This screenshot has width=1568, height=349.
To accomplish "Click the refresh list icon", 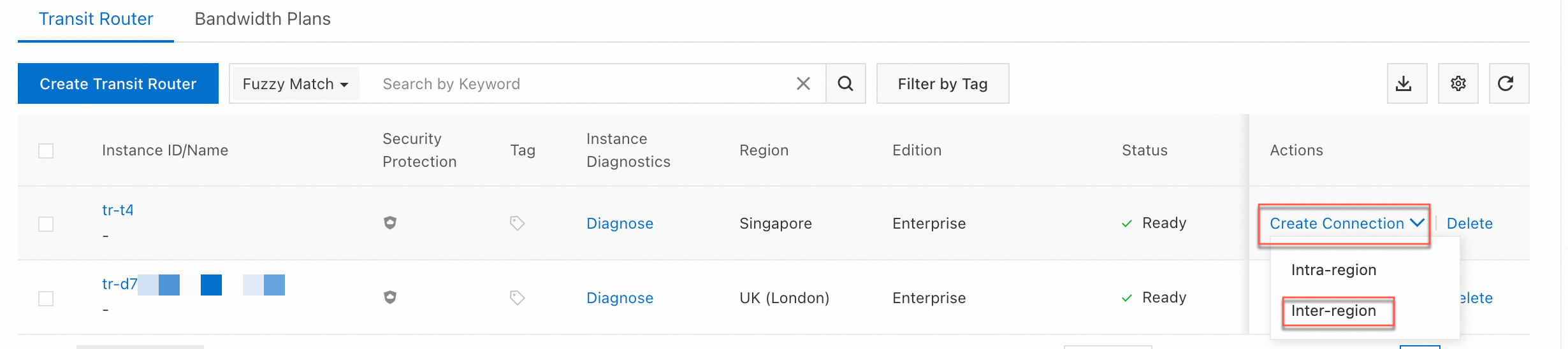I will click(x=1508, y=83).
